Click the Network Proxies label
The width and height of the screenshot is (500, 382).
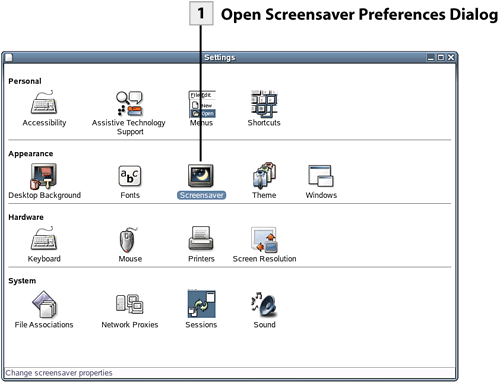[x=130, y=325]
